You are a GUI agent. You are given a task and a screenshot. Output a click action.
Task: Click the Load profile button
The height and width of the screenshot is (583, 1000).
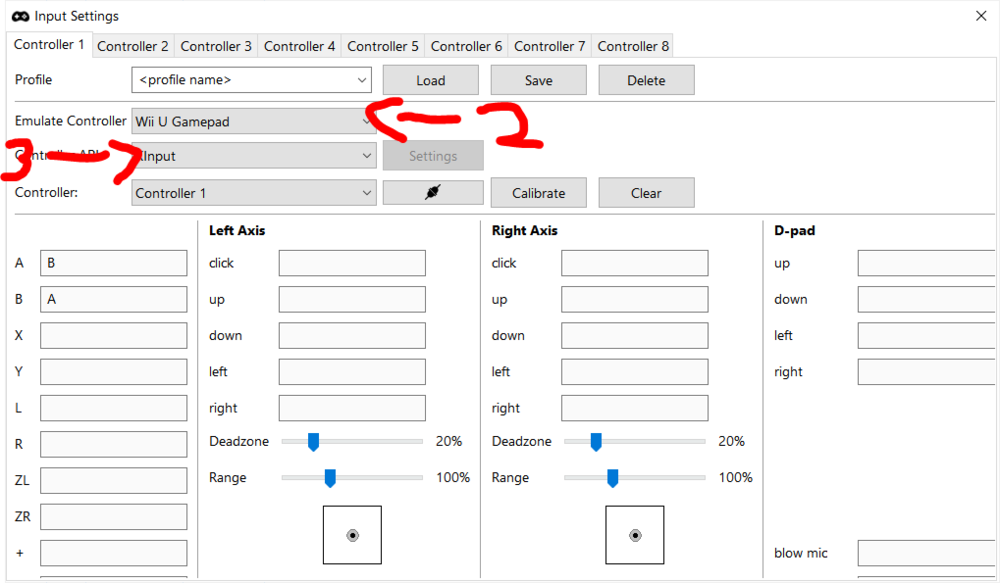[430, 80]
